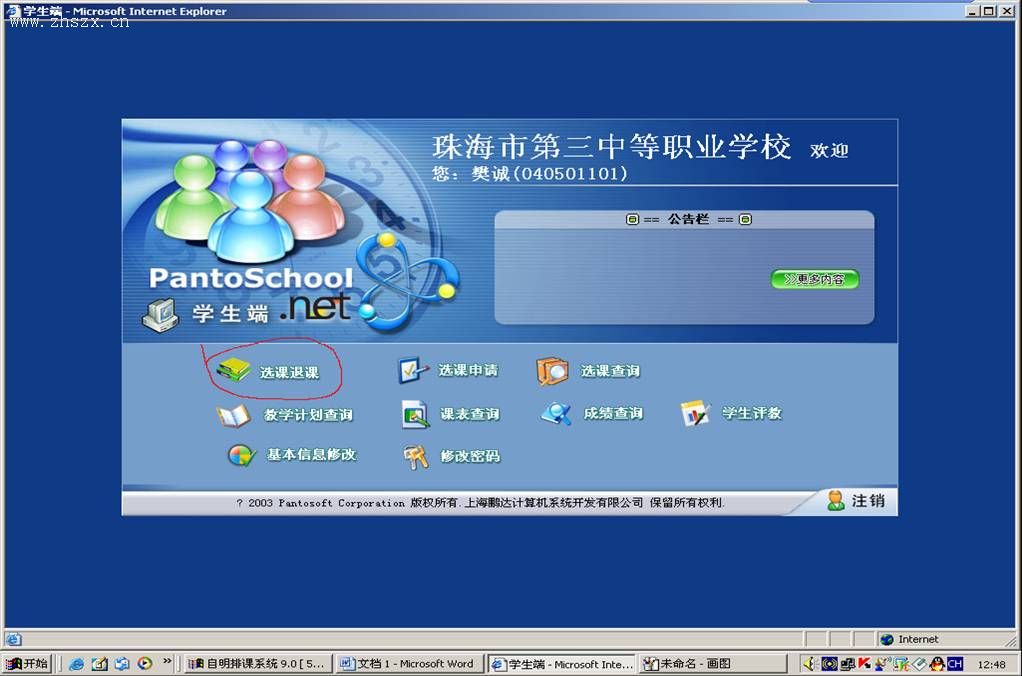This screenshot has width=1022, height=676.
Task: Launch Internet Explorer from quick launch
Action: point(77,664)
